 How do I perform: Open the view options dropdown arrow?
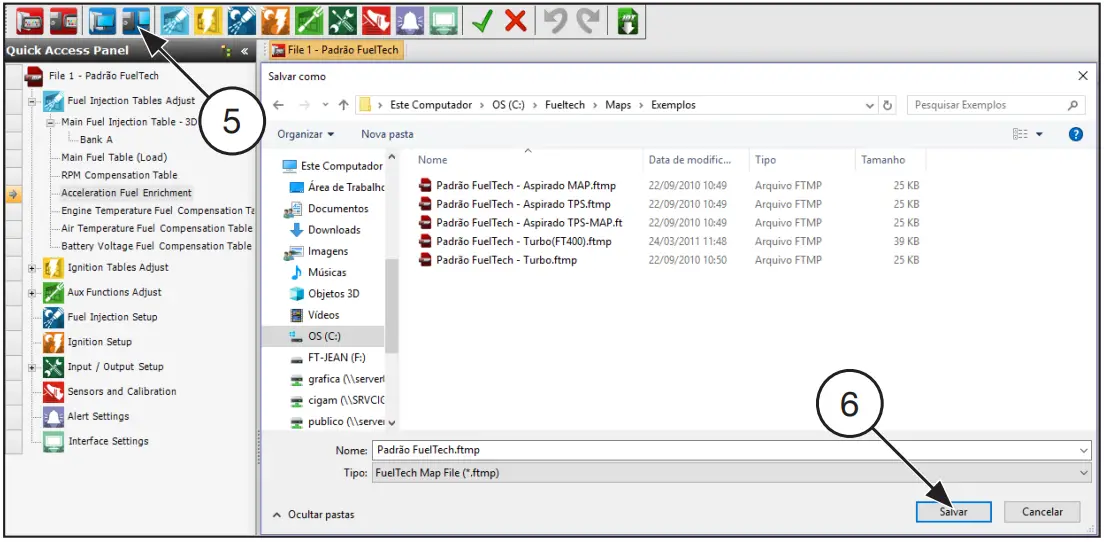click(1039, 134)
